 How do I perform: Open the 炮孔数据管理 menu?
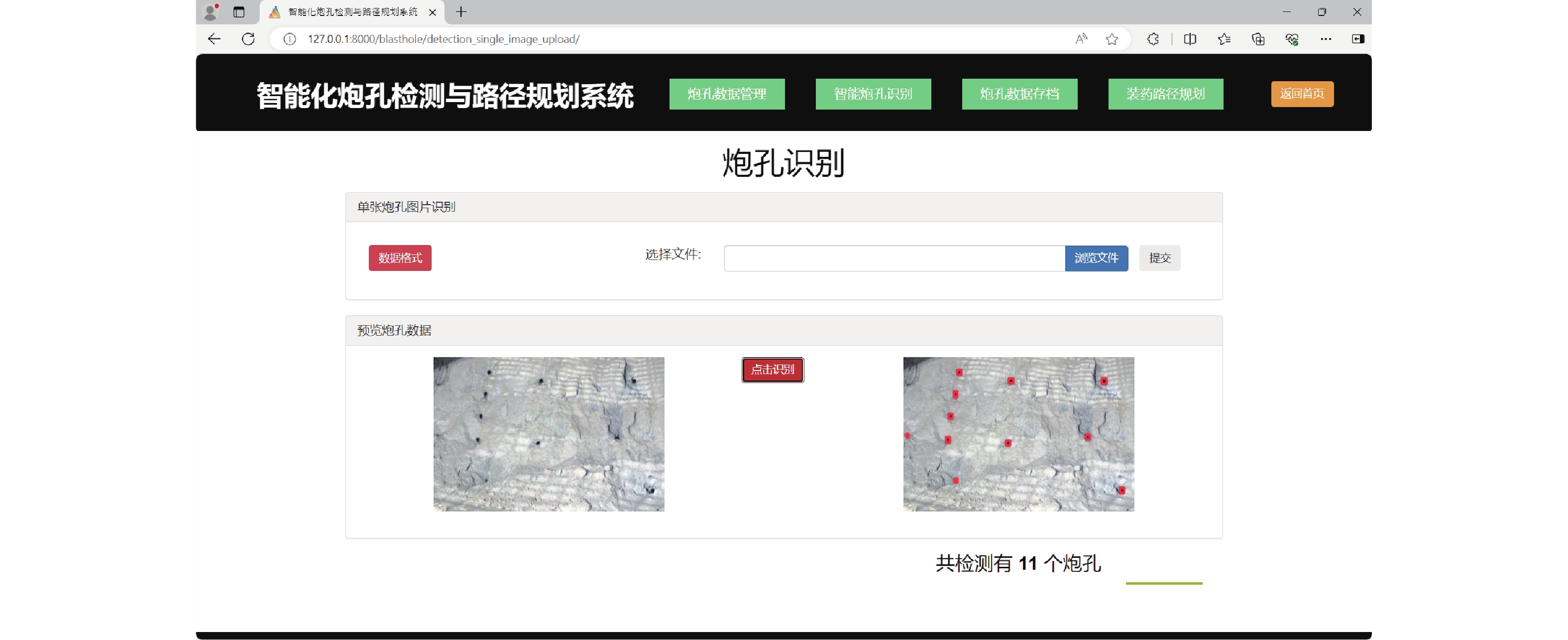(727, 94)
